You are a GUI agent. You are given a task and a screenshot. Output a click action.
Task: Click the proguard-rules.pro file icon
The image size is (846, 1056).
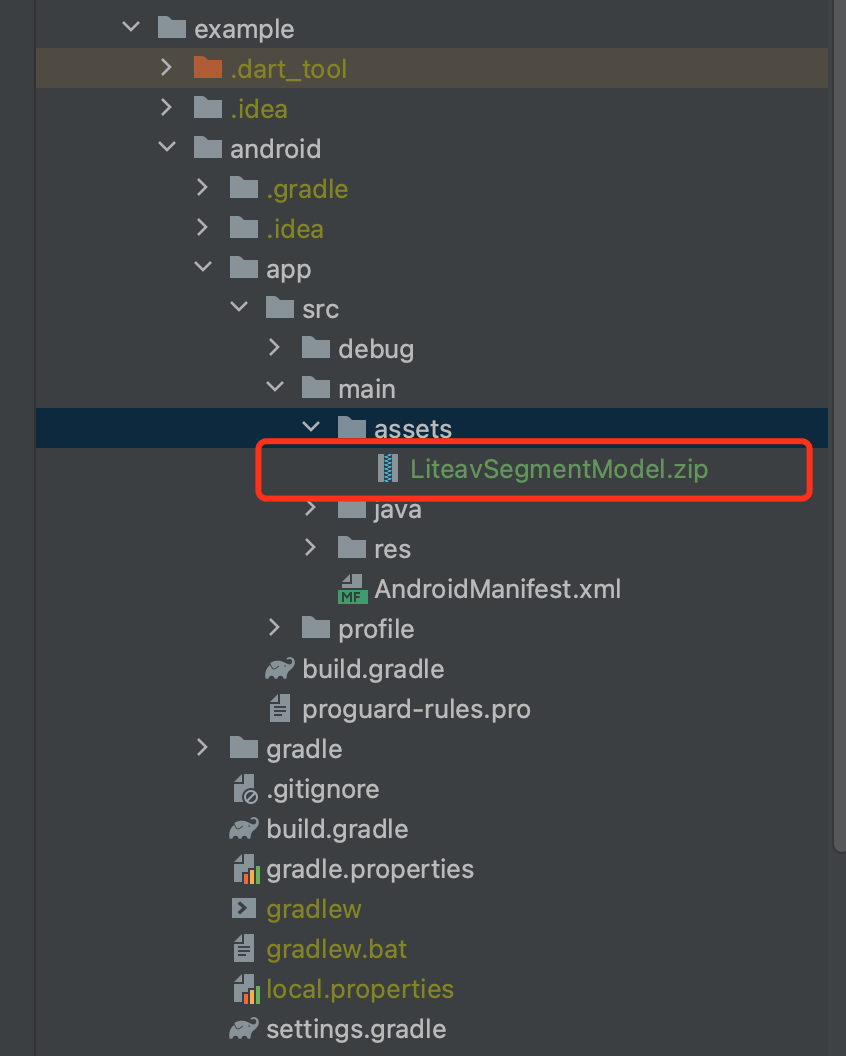click(280, 709)
